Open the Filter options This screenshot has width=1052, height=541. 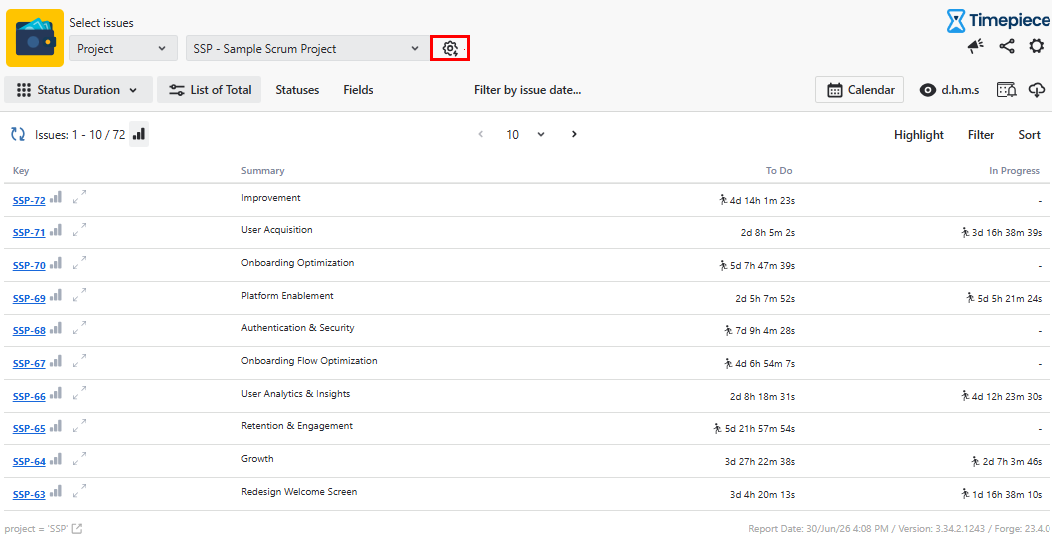click(x=981, y=135)
